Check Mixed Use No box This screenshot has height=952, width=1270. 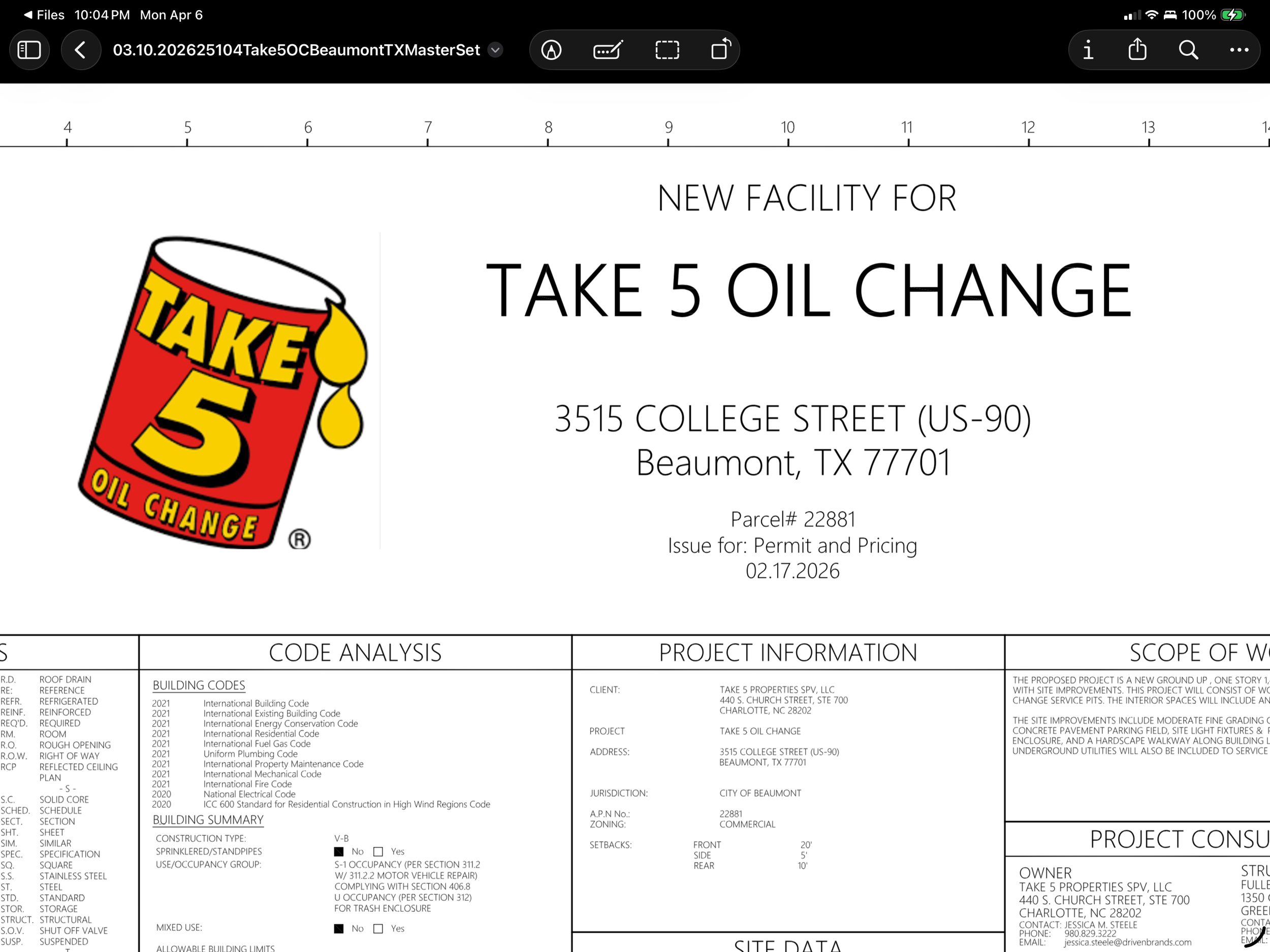(x=339, y=929)
